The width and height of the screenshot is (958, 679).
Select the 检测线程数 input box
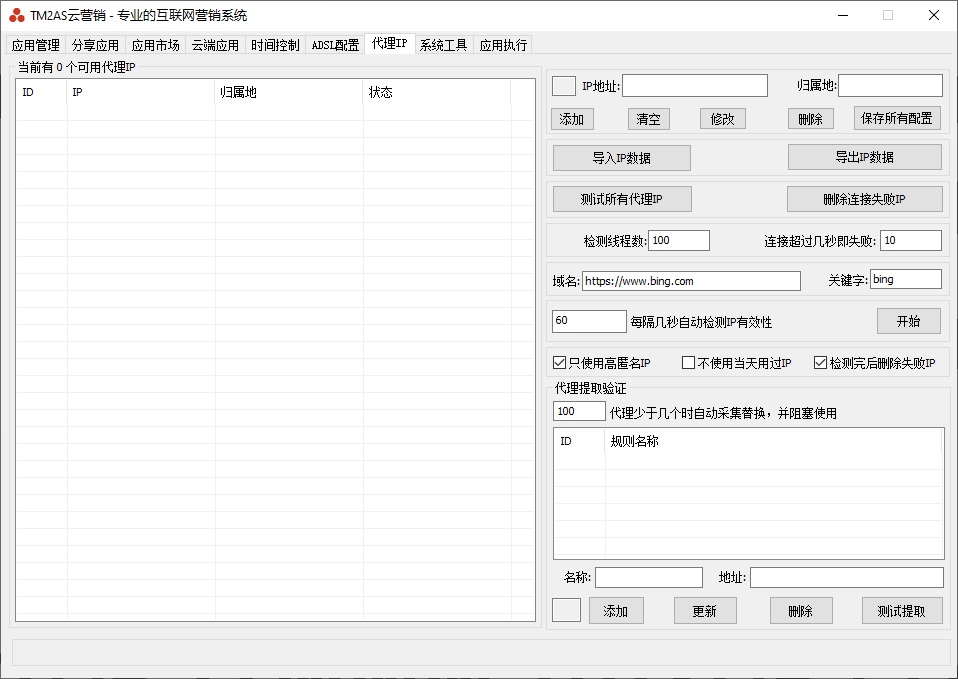coord(679,240)
